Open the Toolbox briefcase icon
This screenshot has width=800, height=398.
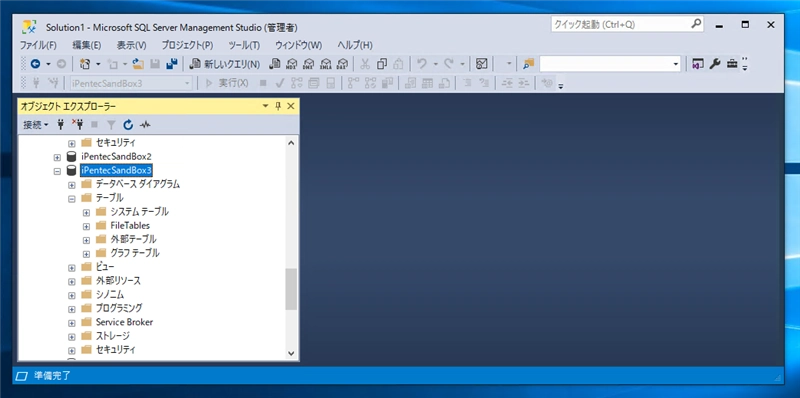click(732, 64)
